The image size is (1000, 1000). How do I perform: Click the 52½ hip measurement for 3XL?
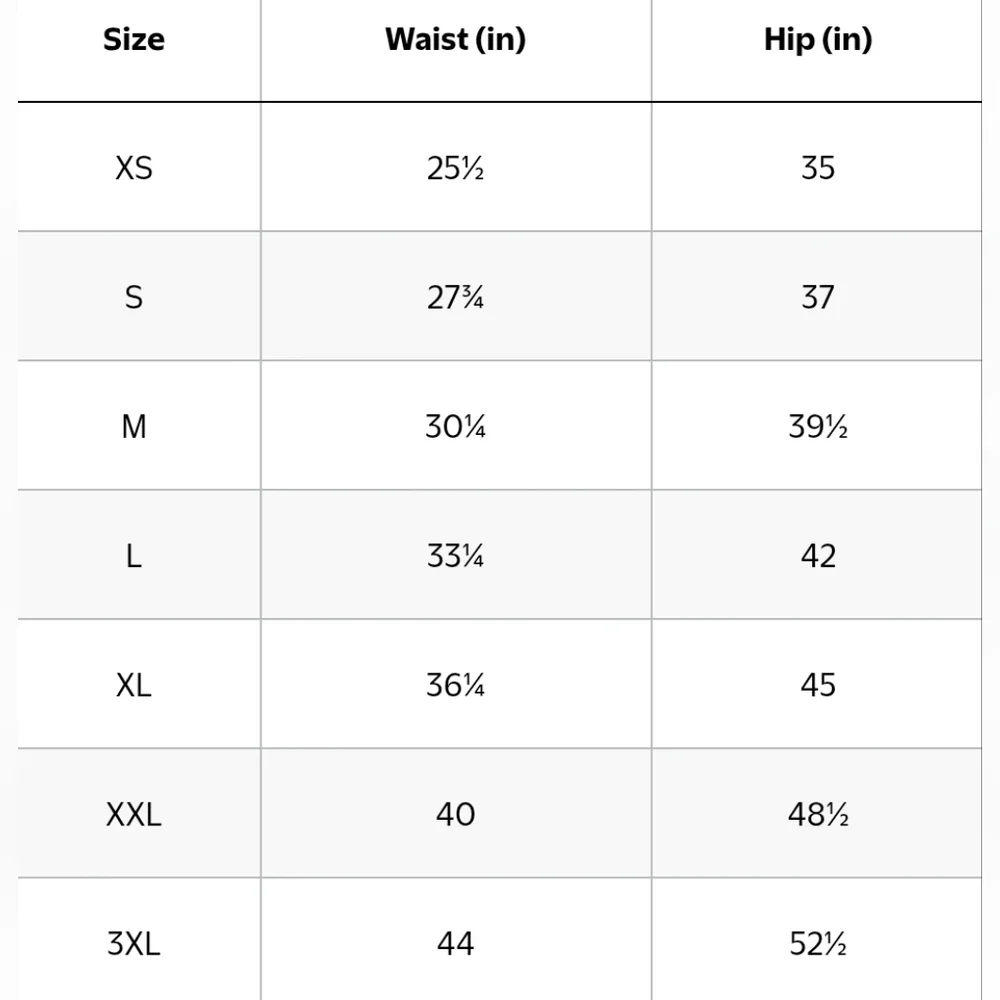point(817,943)
